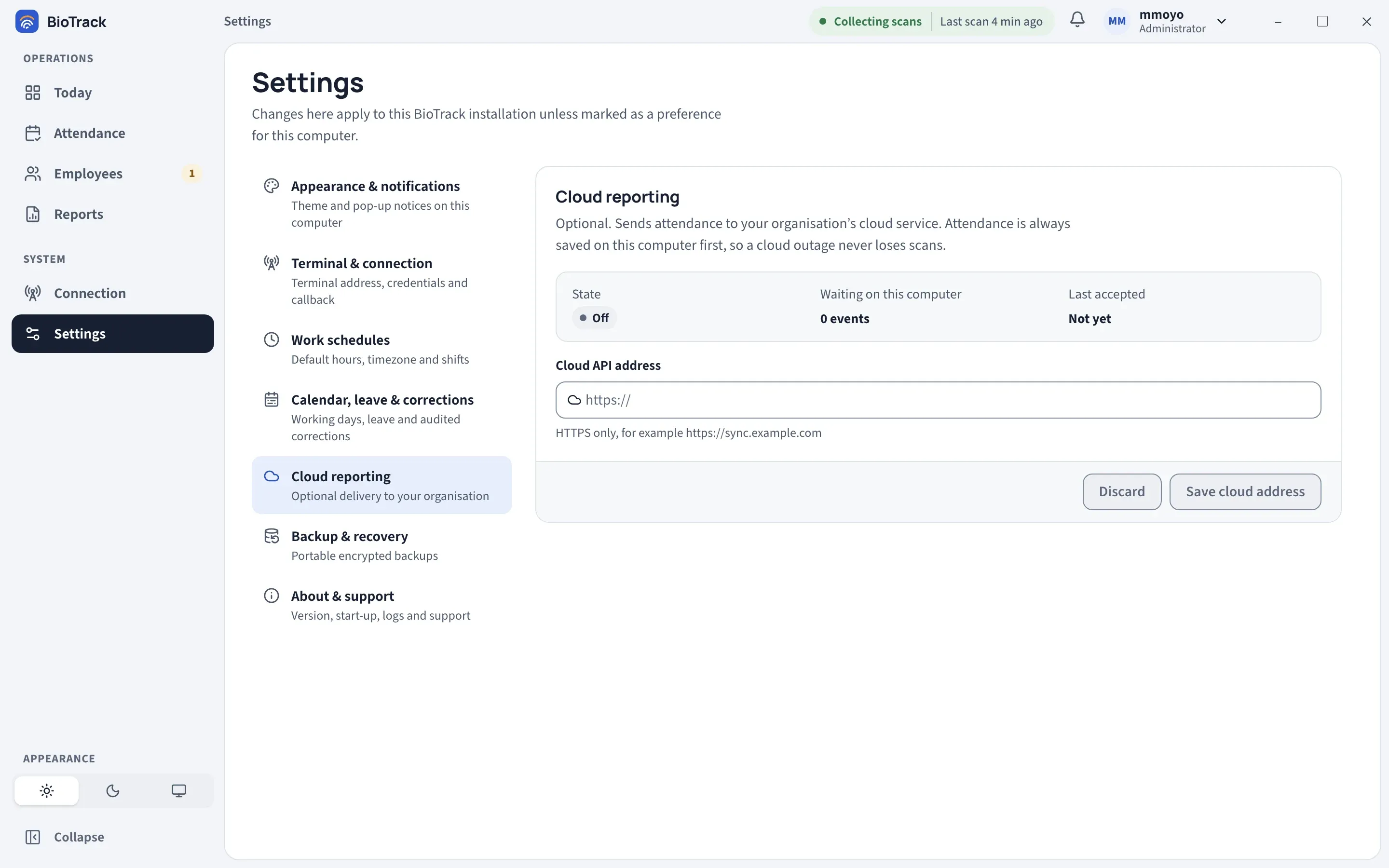Image resolution: width=1389 pixels, height=868 pixels.
Task: Open notifications bell
Action: [1077, 20]
